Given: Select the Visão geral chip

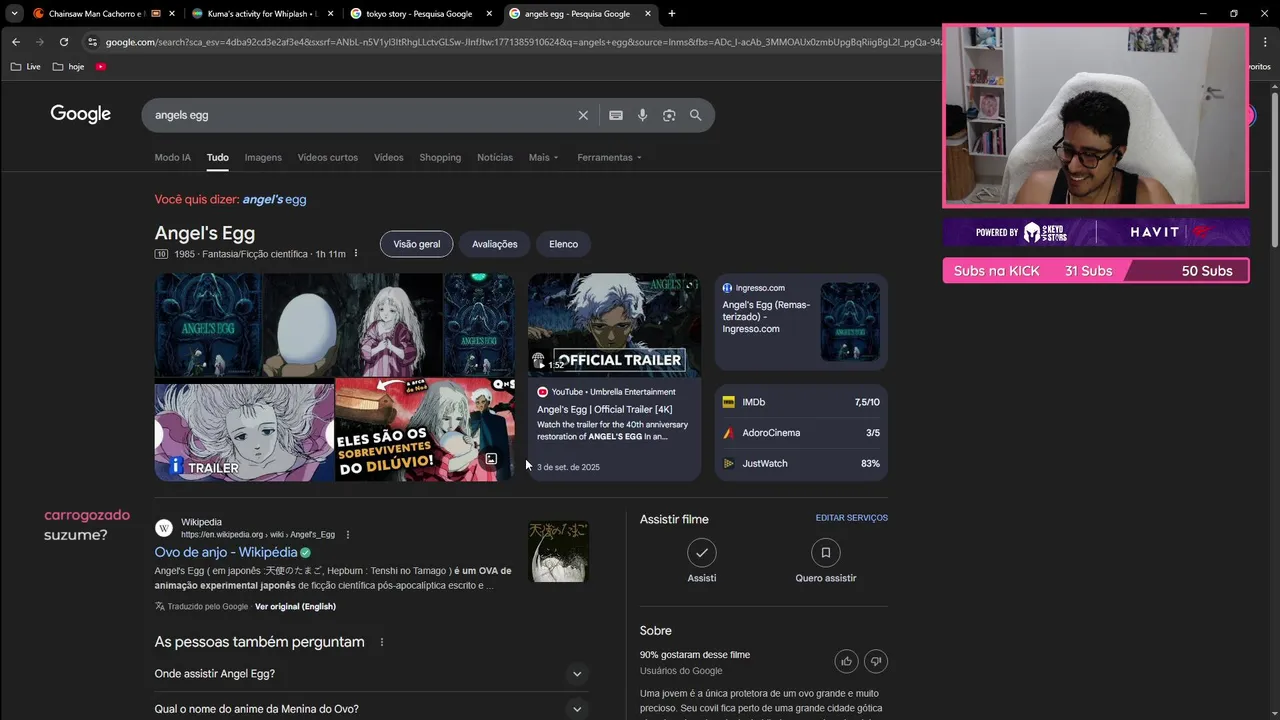Looking at the screenshot, I should [417, 244].
